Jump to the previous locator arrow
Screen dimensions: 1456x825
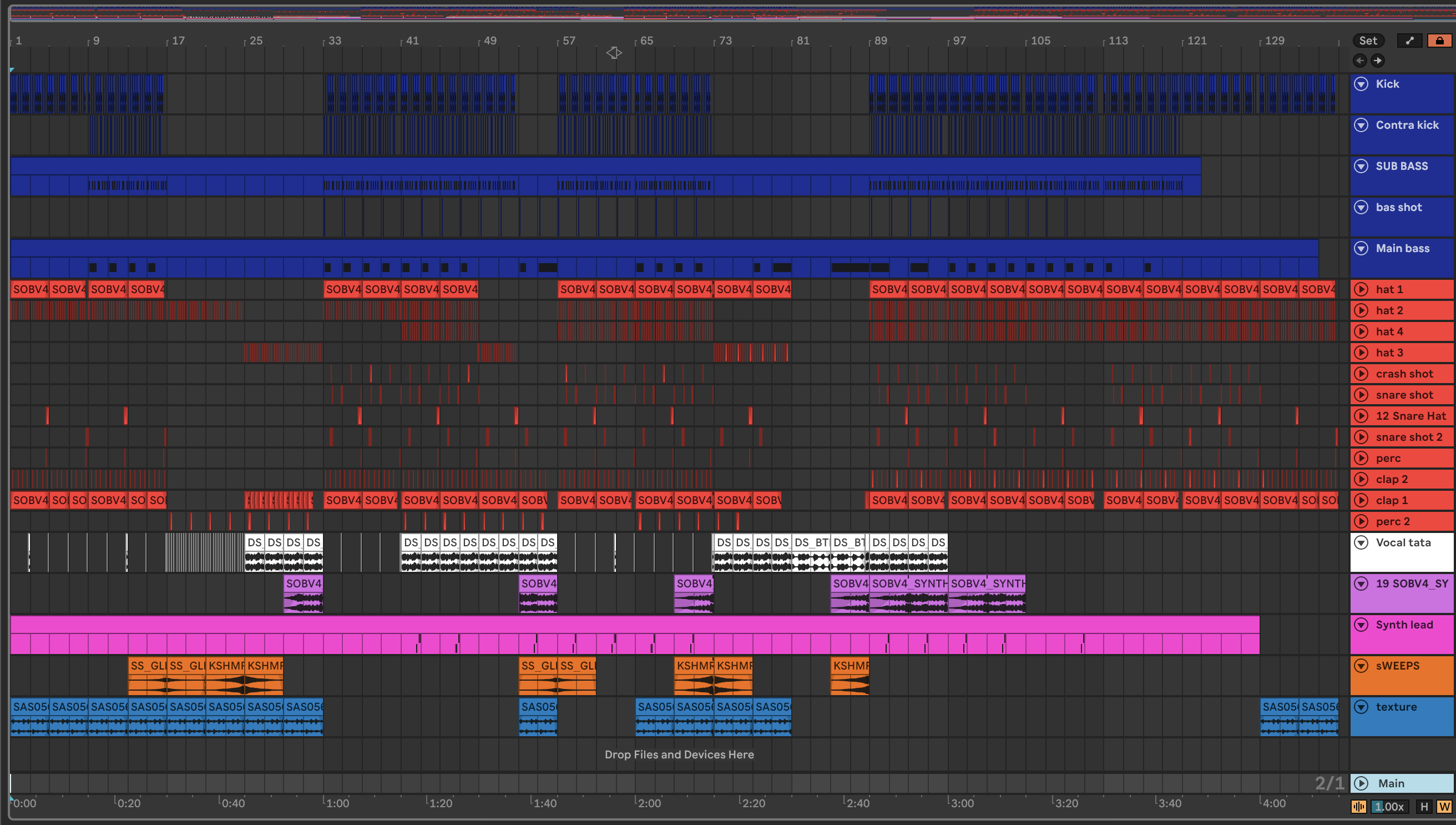click(x=1359, y=60)
